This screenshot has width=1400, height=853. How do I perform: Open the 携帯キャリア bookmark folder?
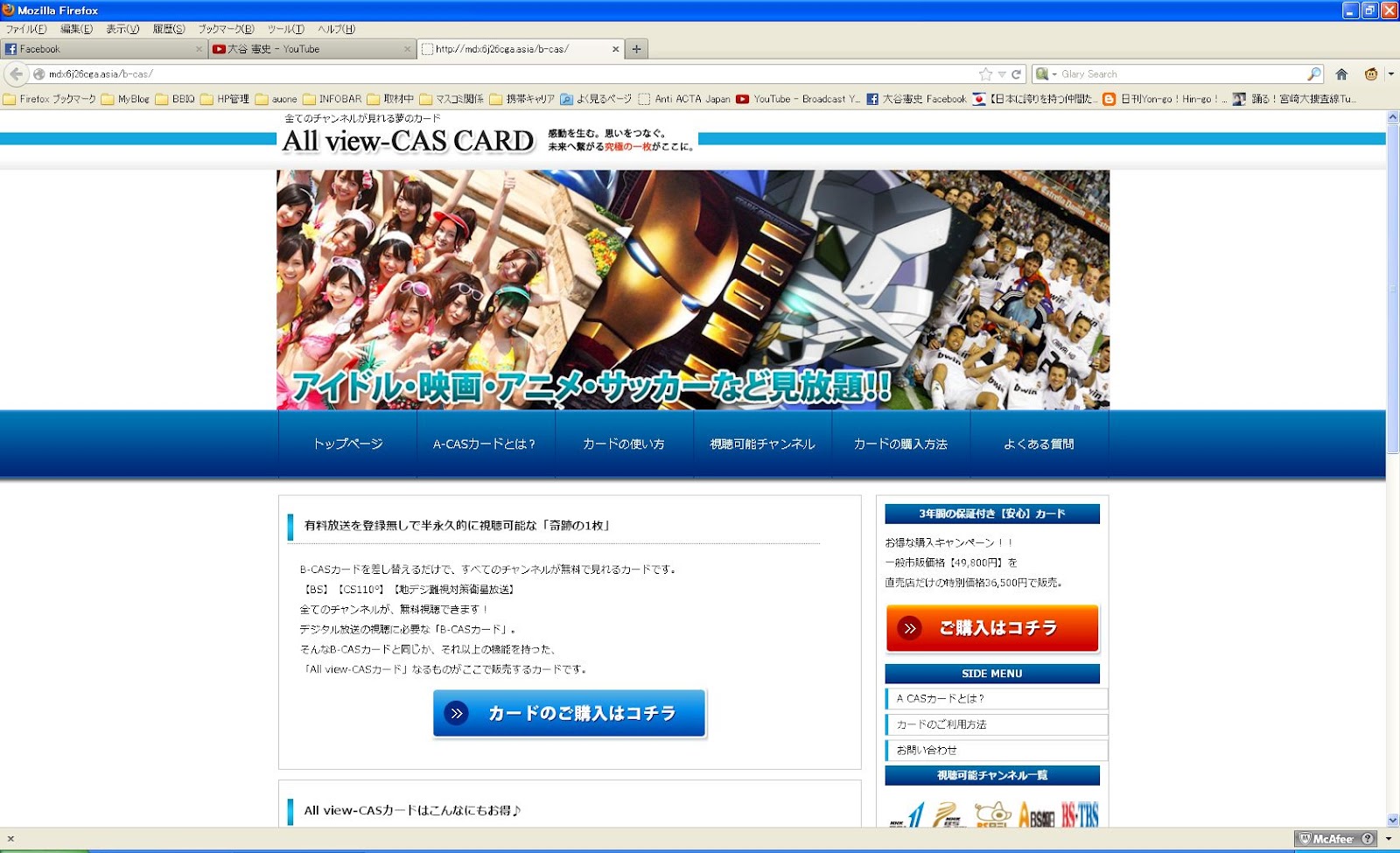pyautogui.click(x=522, y=99)
